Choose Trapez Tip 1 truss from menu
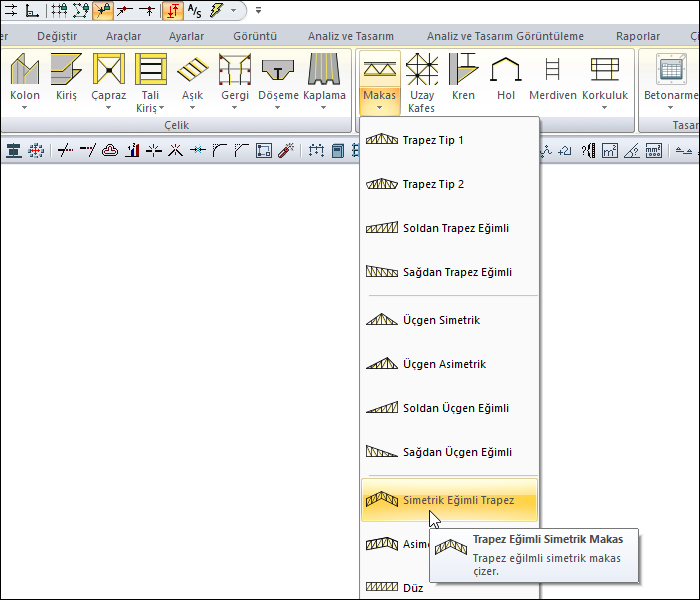 point(433,140)
